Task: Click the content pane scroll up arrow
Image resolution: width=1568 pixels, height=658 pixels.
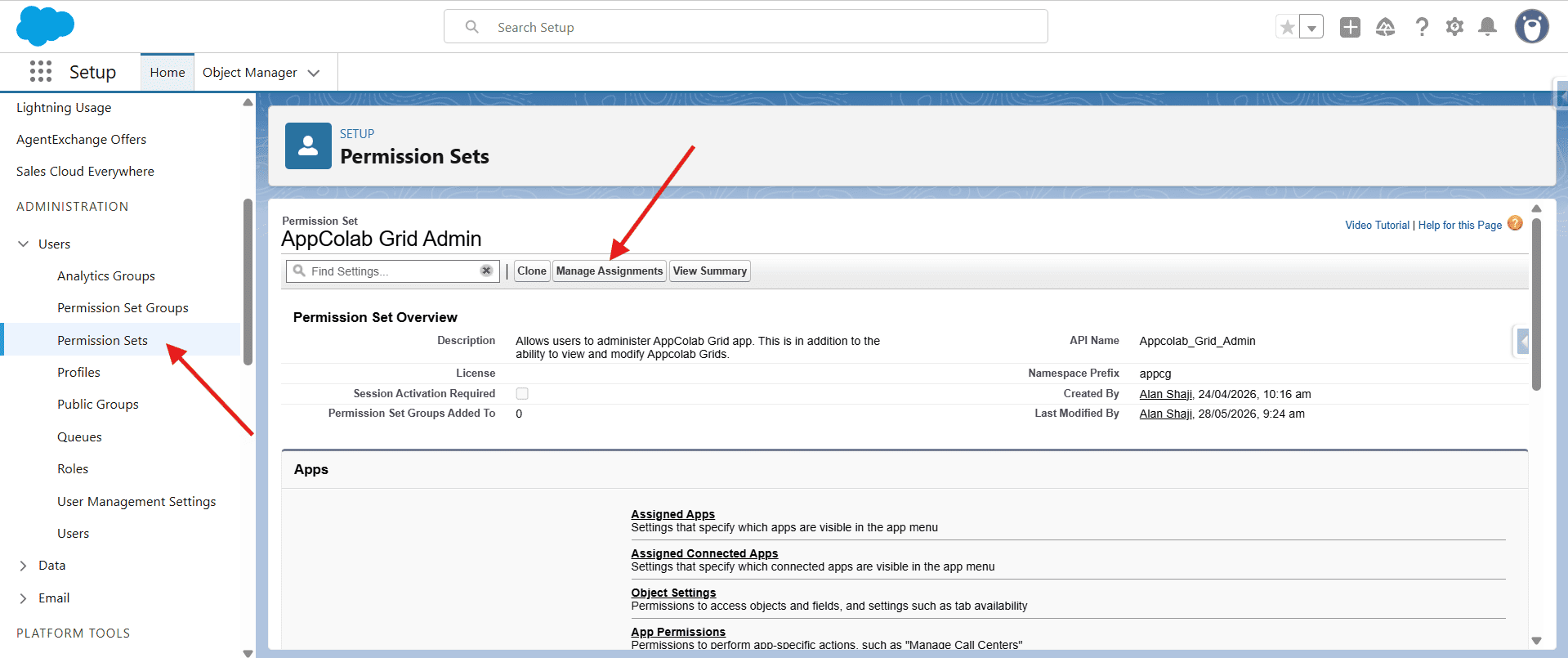Action: point(1536,209)
